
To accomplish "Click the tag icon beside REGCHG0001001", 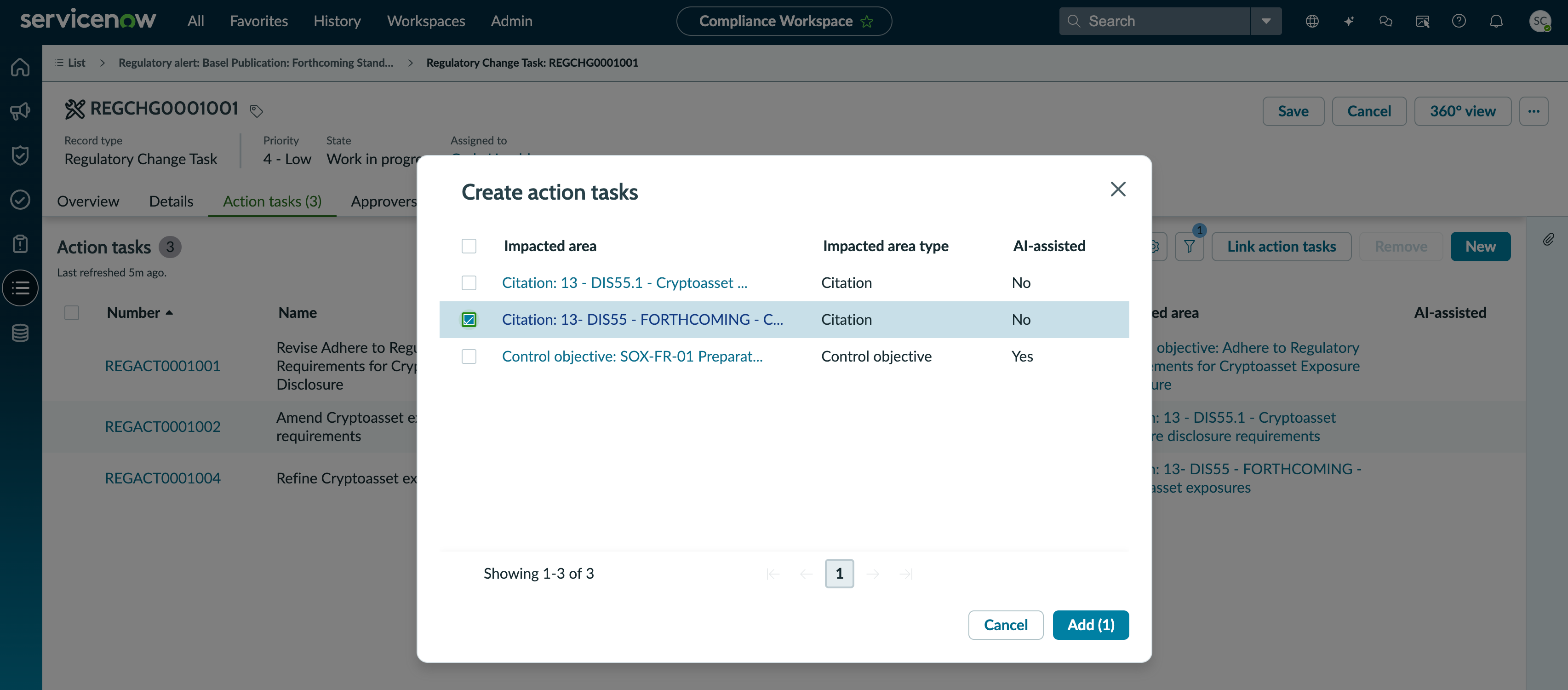I will click(x=256, y=111).
